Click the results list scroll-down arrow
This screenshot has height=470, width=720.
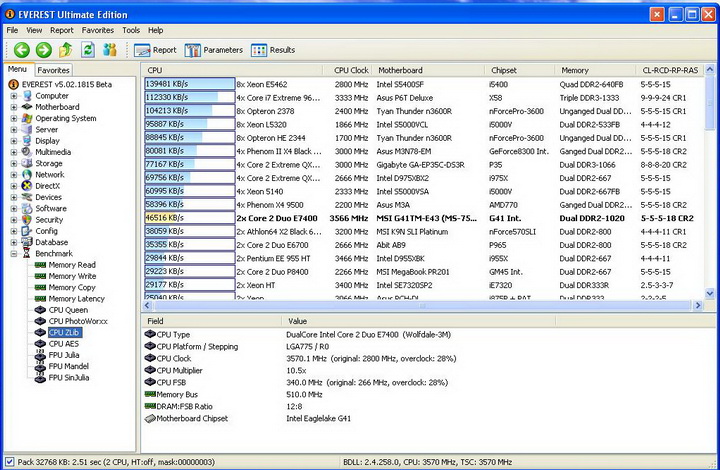pos(710,293)
